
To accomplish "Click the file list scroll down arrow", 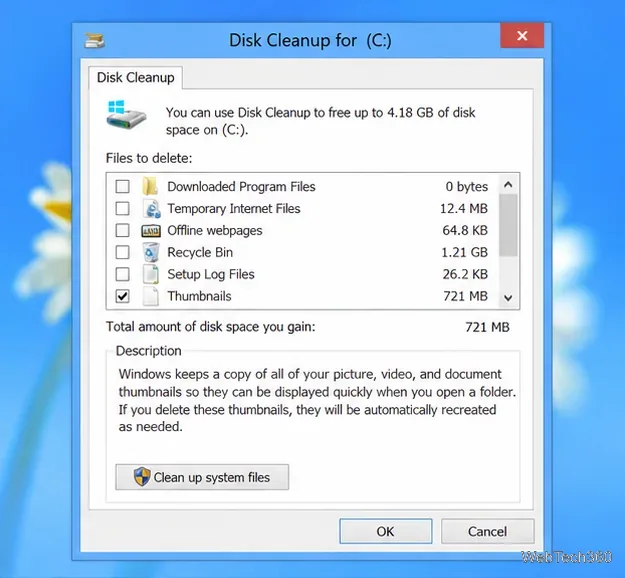I will tap(508, 298).
